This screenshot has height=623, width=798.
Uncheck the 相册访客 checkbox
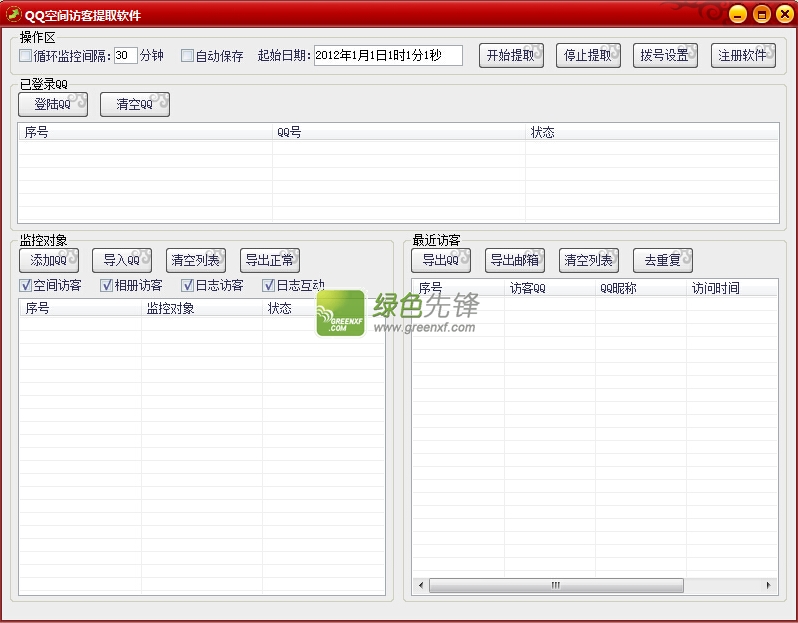coord(106,286)
